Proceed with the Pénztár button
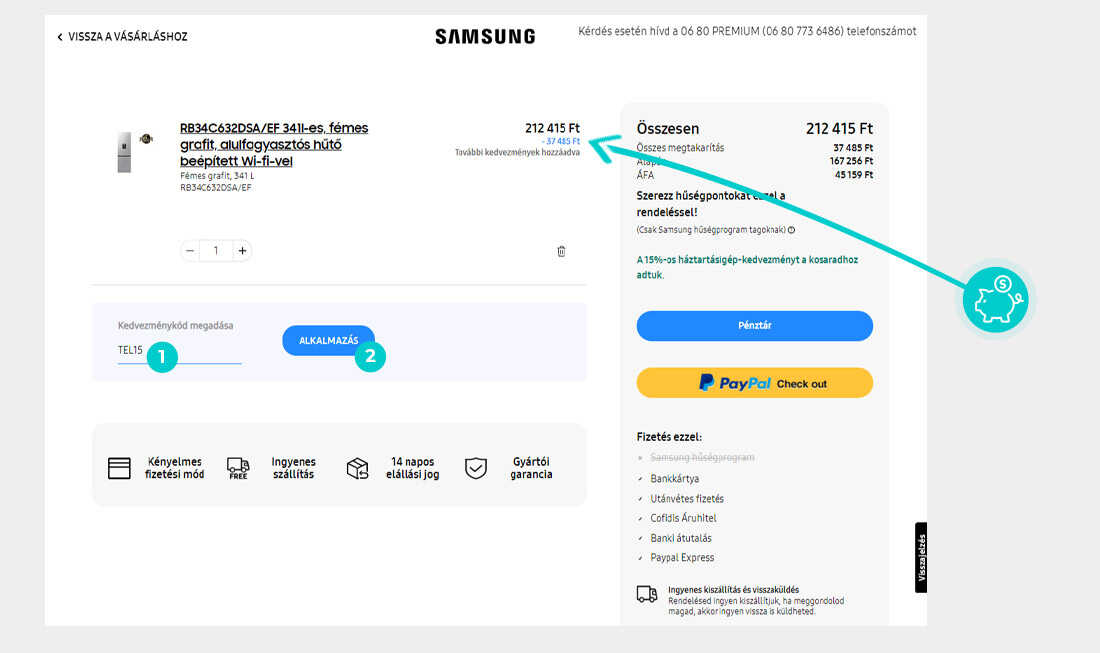 point(755,325)
